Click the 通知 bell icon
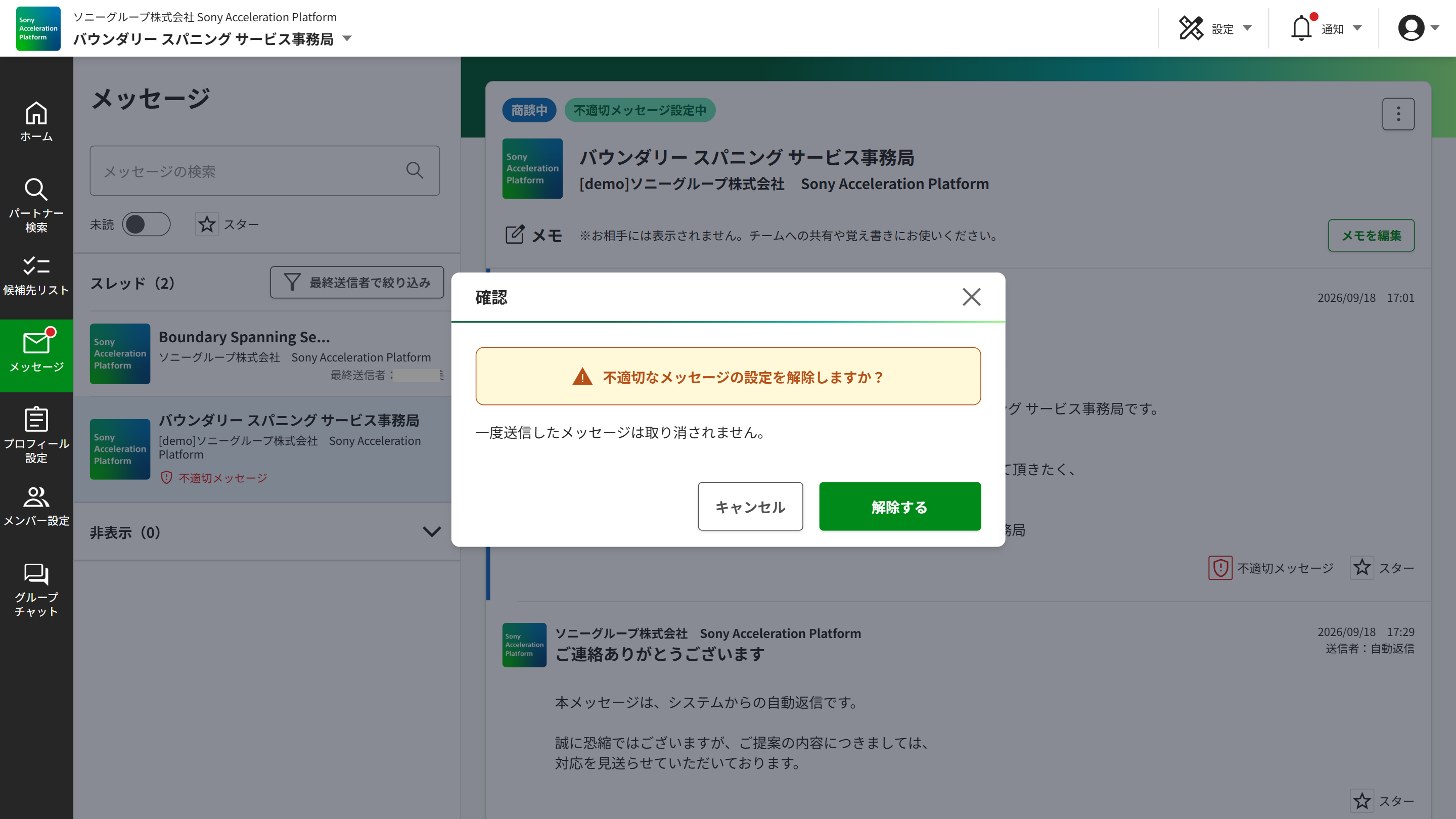 (1301, 28)
